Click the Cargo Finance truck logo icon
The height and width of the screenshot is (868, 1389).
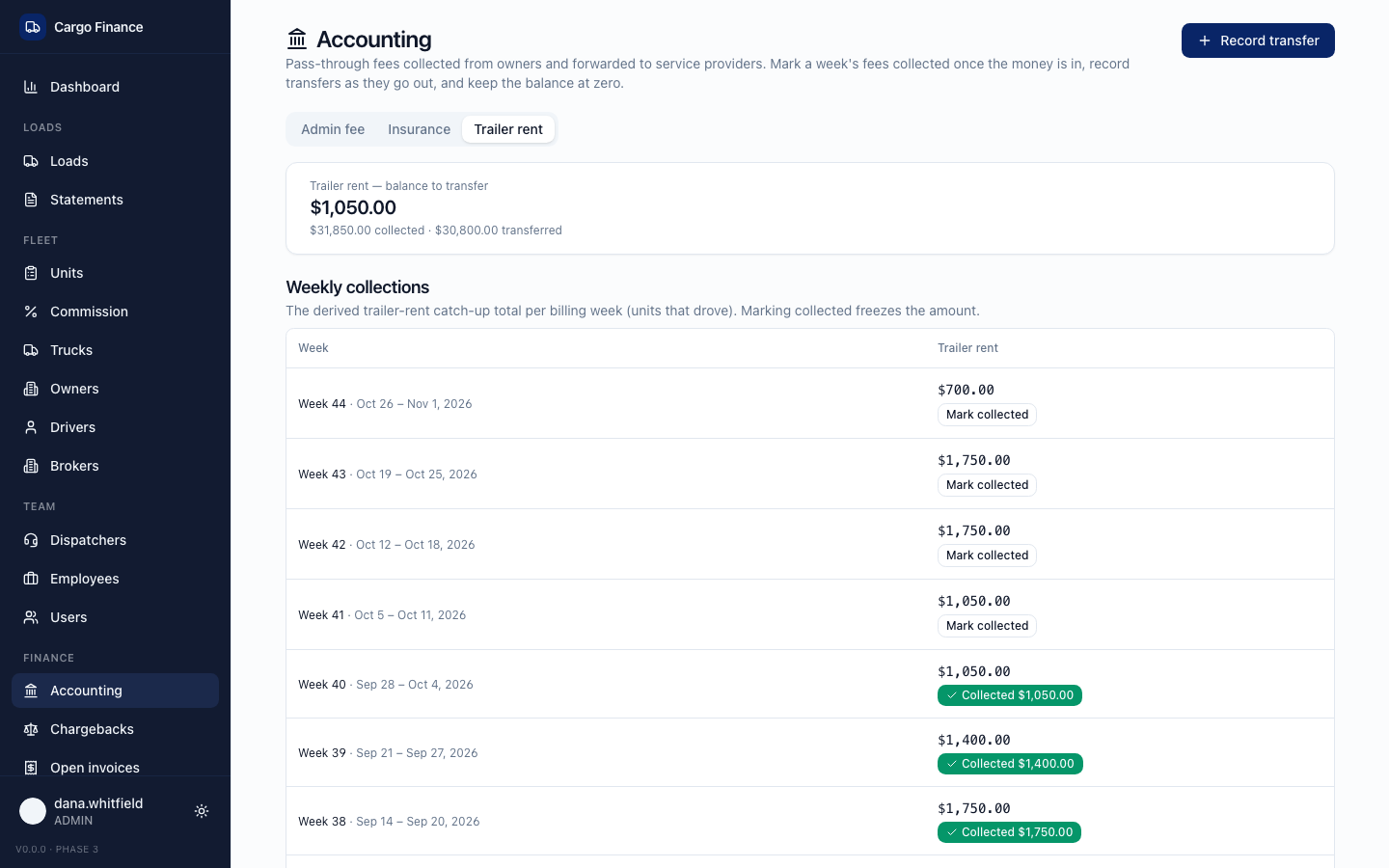tap(33, 27)
